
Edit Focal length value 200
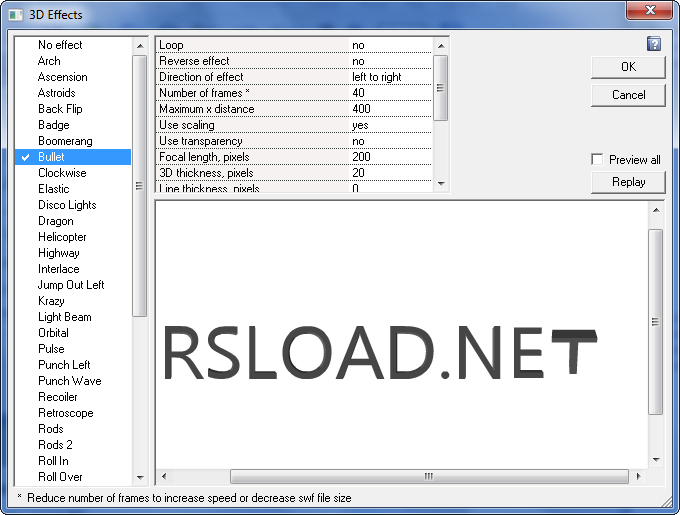tap(390, 157)
